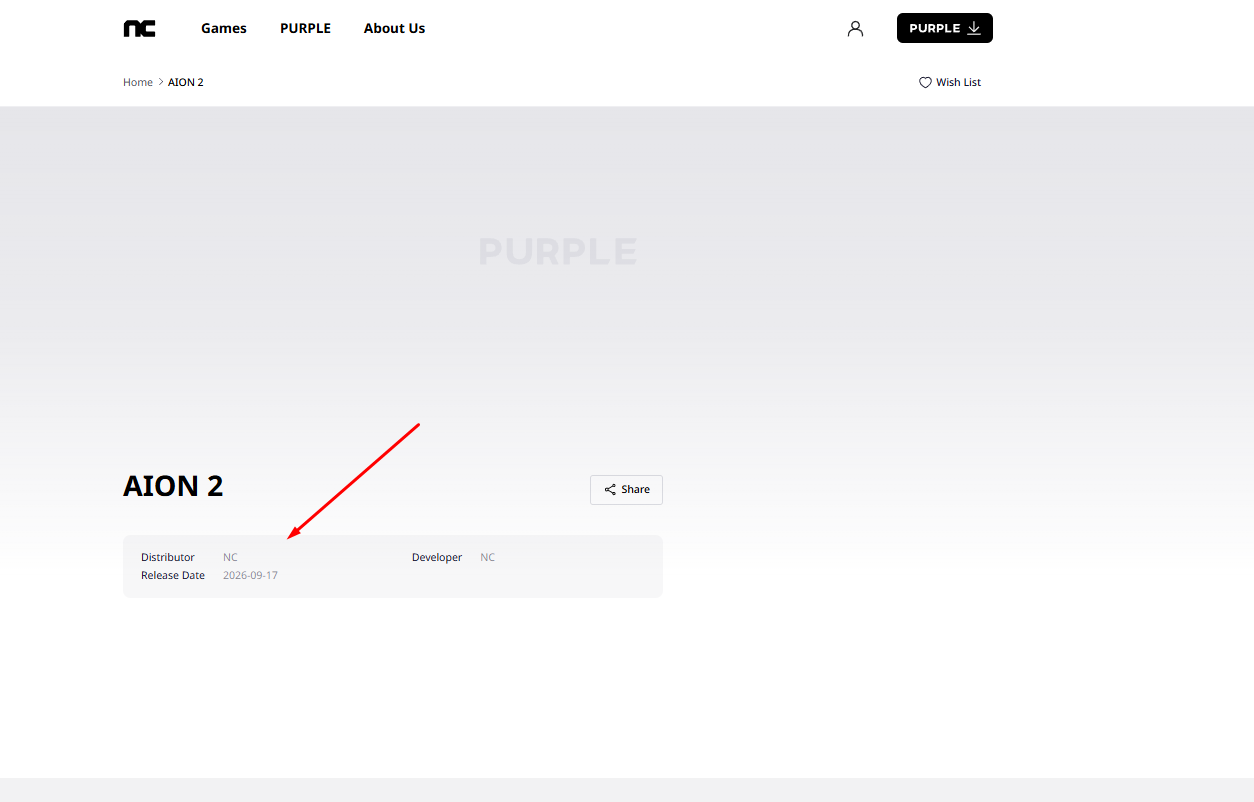Select the Distributor label
The height and width of the screenshot is (802, 1254).
pos(168,557)
